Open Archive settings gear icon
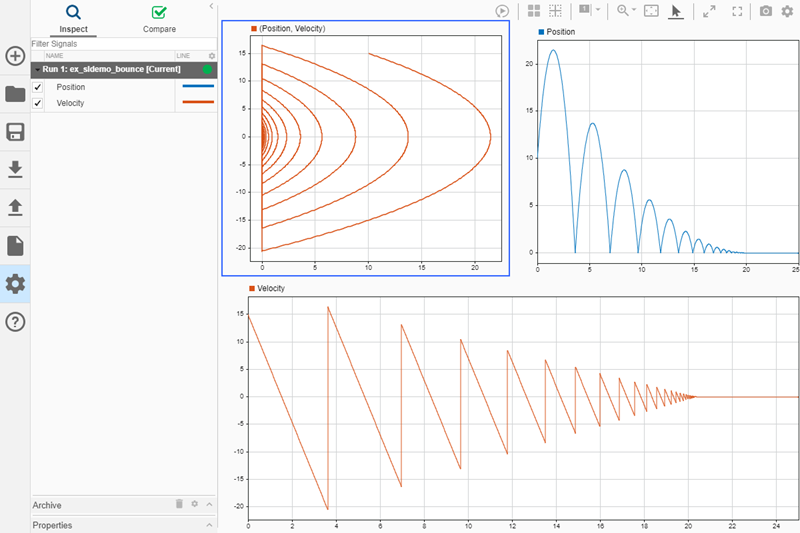Screen dimensions: 800x533 pos(194,504)
